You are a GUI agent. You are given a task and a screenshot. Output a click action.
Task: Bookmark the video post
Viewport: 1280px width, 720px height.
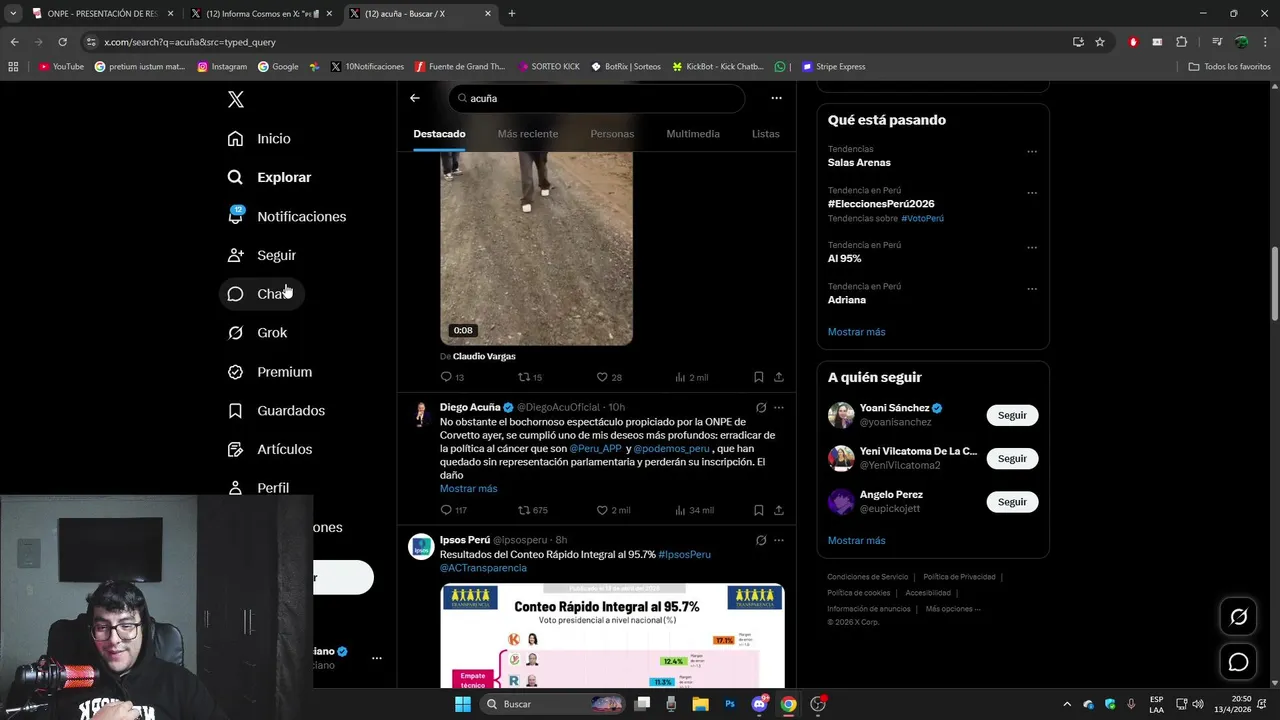(759, 377)
